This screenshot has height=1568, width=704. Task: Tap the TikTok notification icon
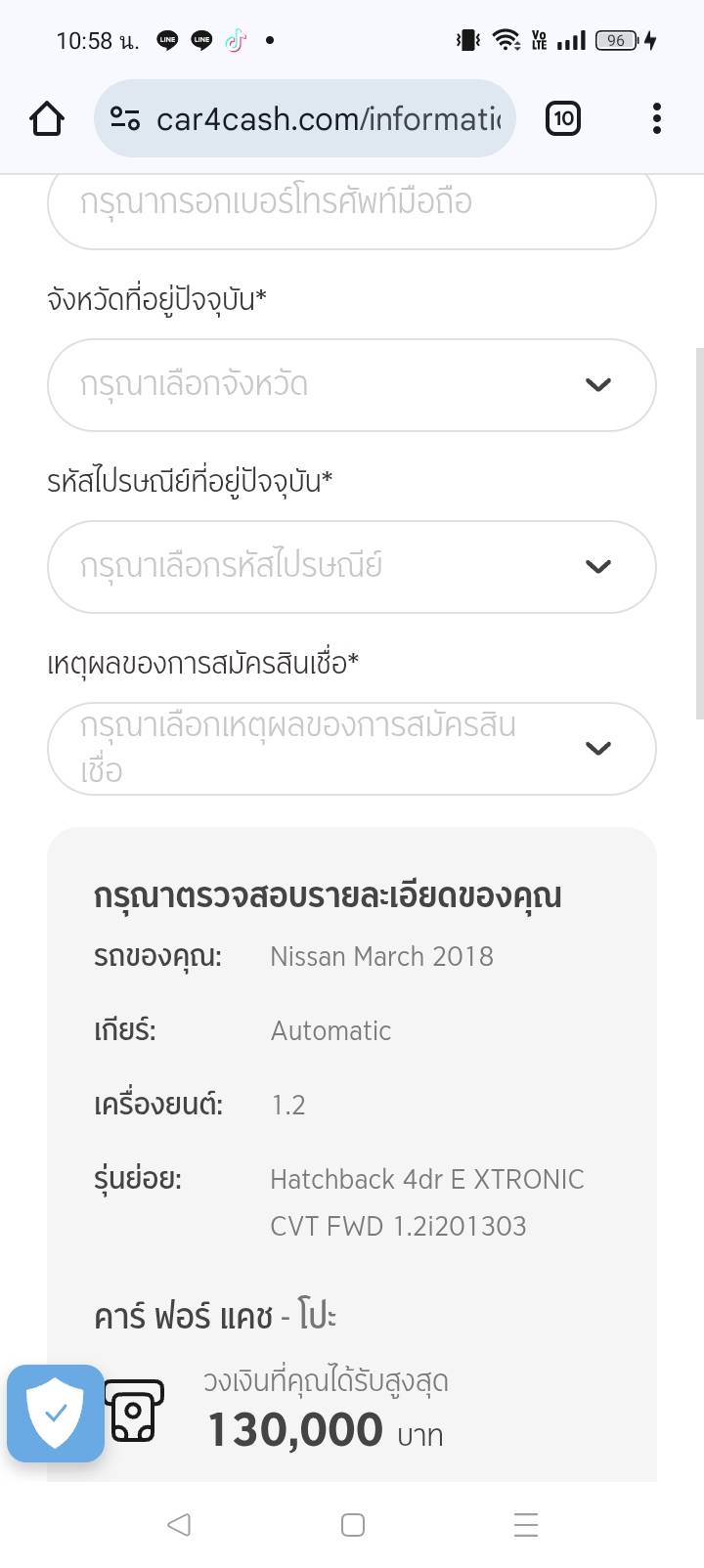[236, 40]
